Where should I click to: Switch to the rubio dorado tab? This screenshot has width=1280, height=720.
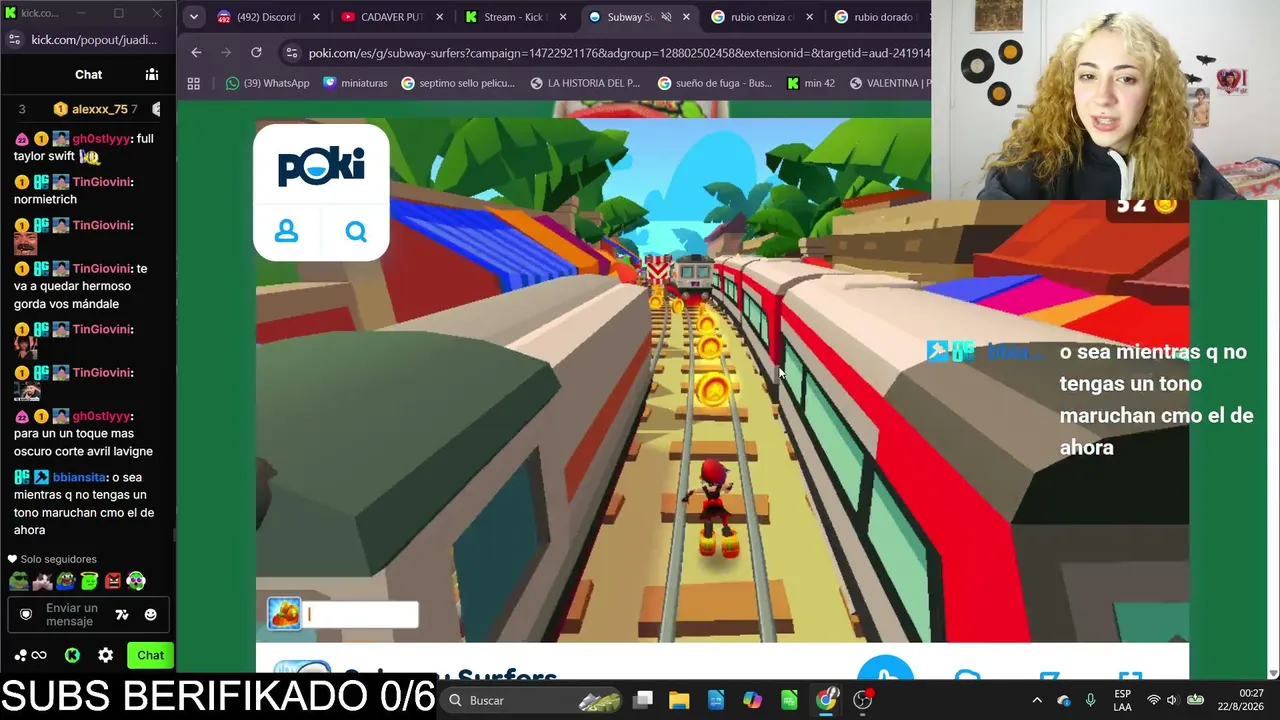click(x=880, y=17)
